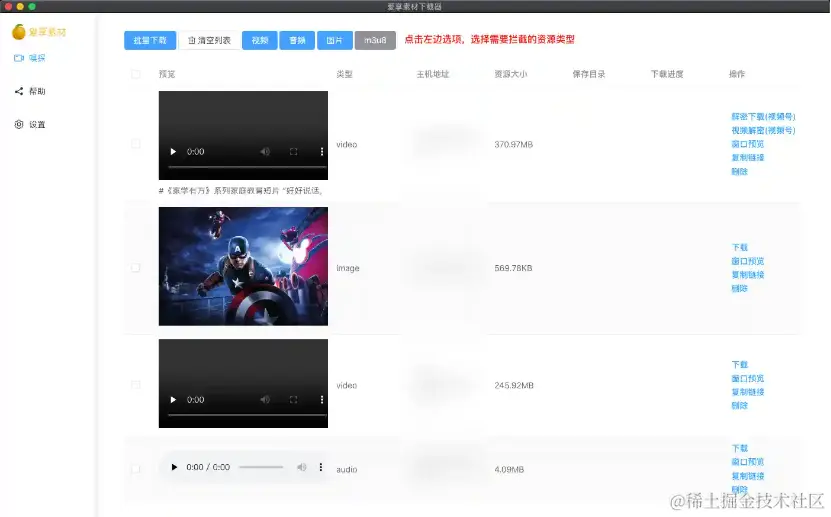Click 窗口预览 for the 370.97MB video
The width and height of the screenshot is (831, 517).
[748, 144]
